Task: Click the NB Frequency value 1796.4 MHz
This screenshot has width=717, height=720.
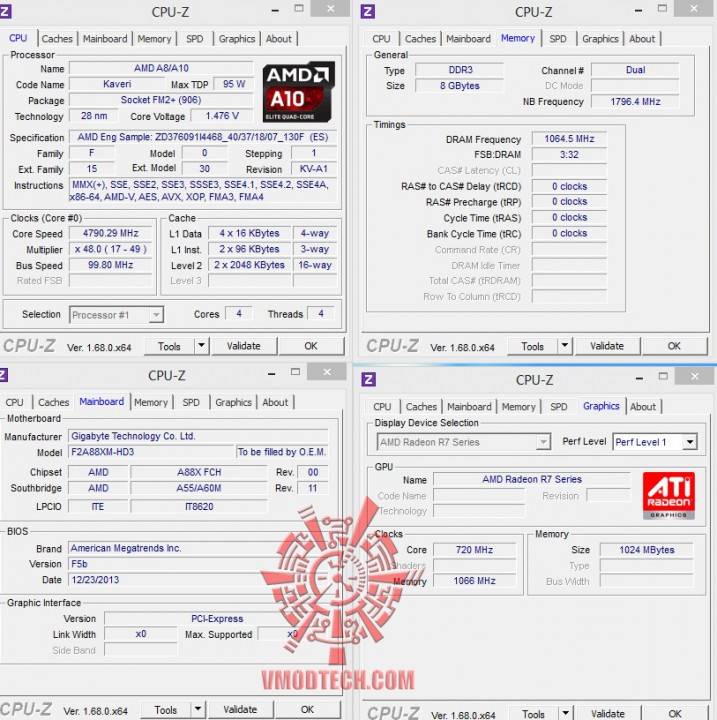Action: (x=635, y=101)
